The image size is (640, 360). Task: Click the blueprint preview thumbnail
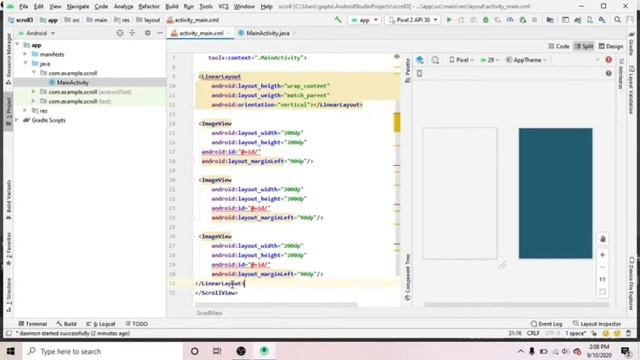556,193
